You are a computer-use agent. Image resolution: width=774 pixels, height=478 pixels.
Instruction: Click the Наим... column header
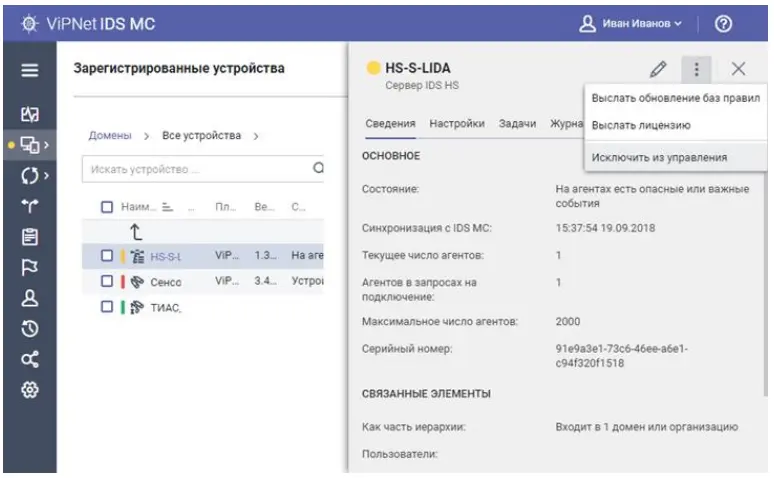coord(138,207)
